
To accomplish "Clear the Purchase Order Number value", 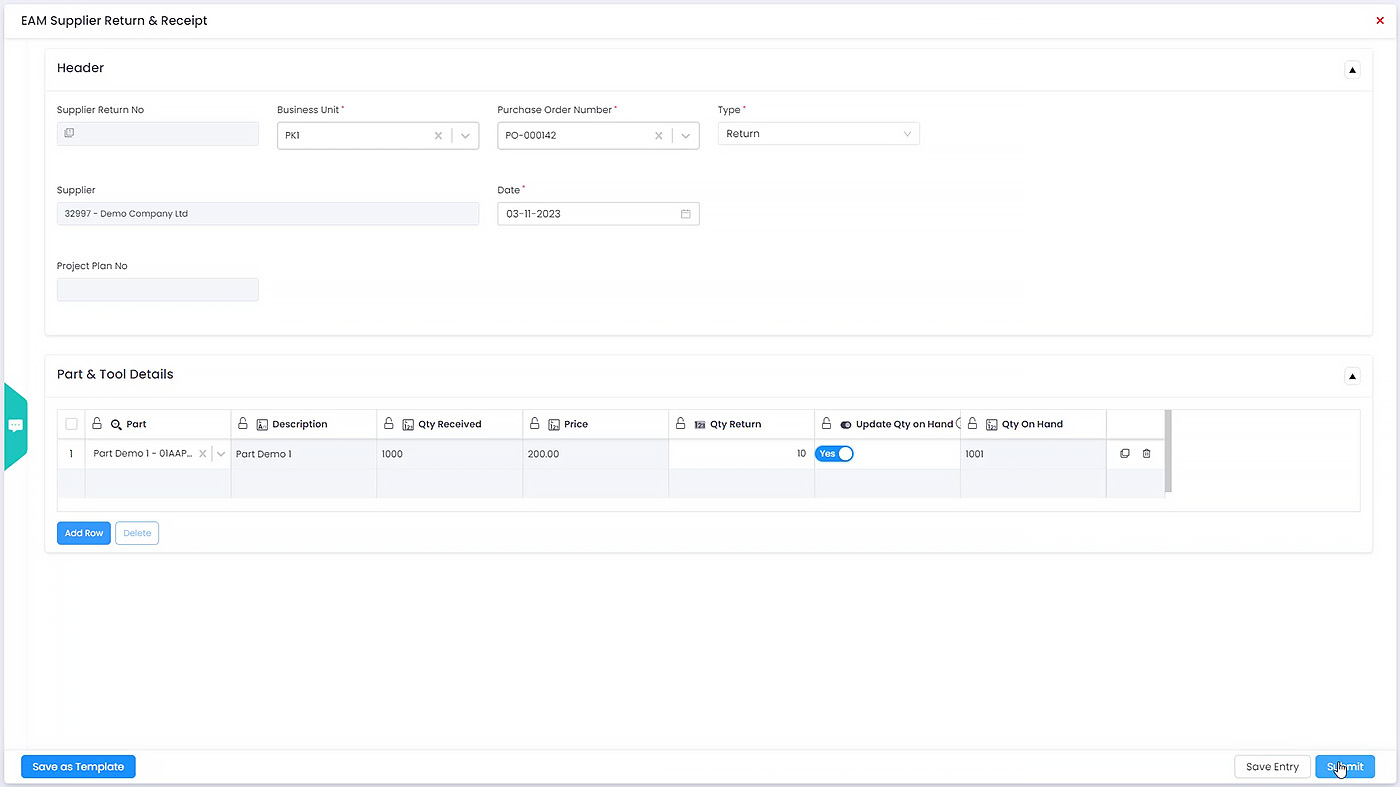I will tap(658, 135).
